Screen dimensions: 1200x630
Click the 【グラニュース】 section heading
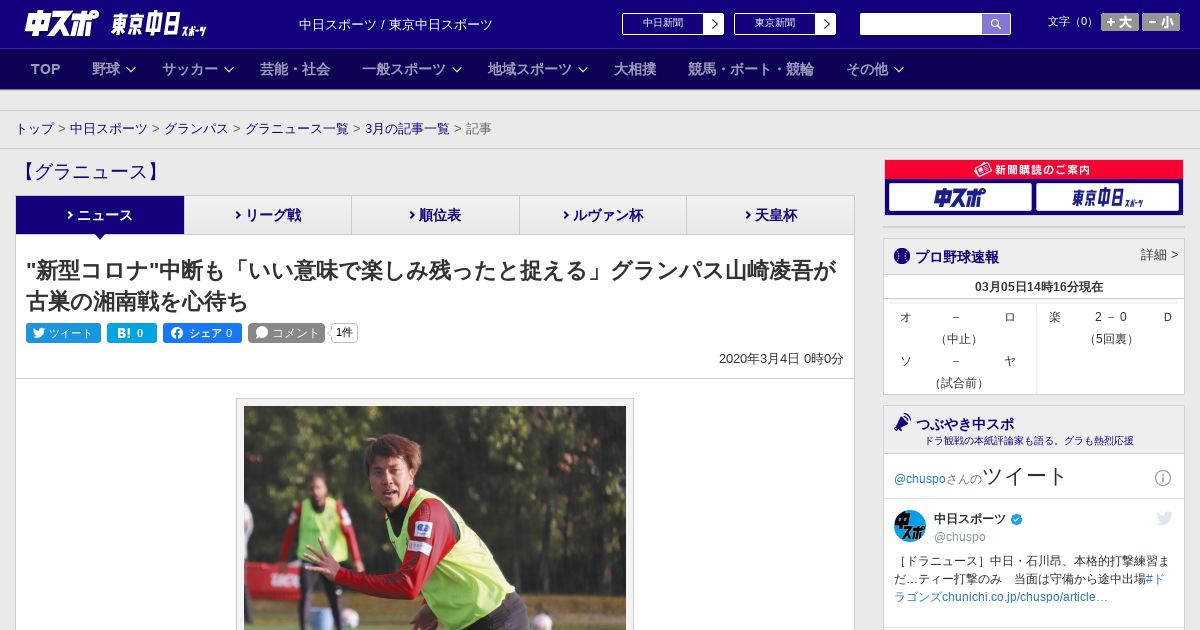click(x=90, y=172)
